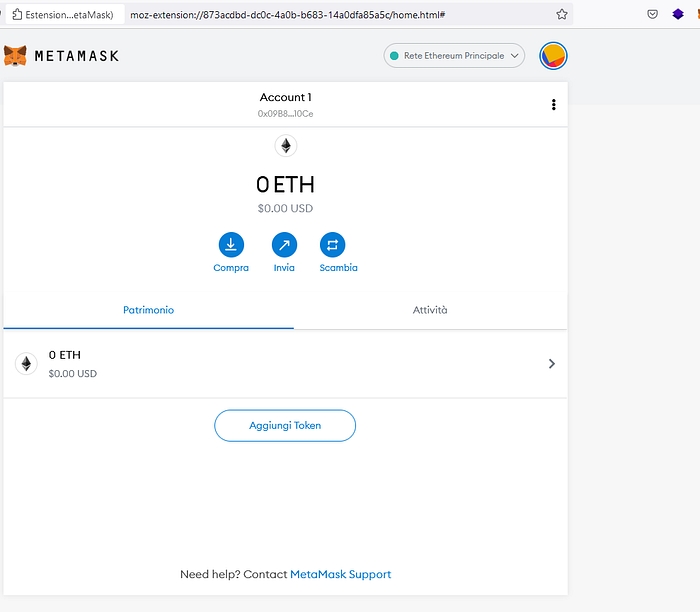The height and width of the screenshot is (612, 700).
Task: Select the Patrimonio tab
Action: [148, 310]
